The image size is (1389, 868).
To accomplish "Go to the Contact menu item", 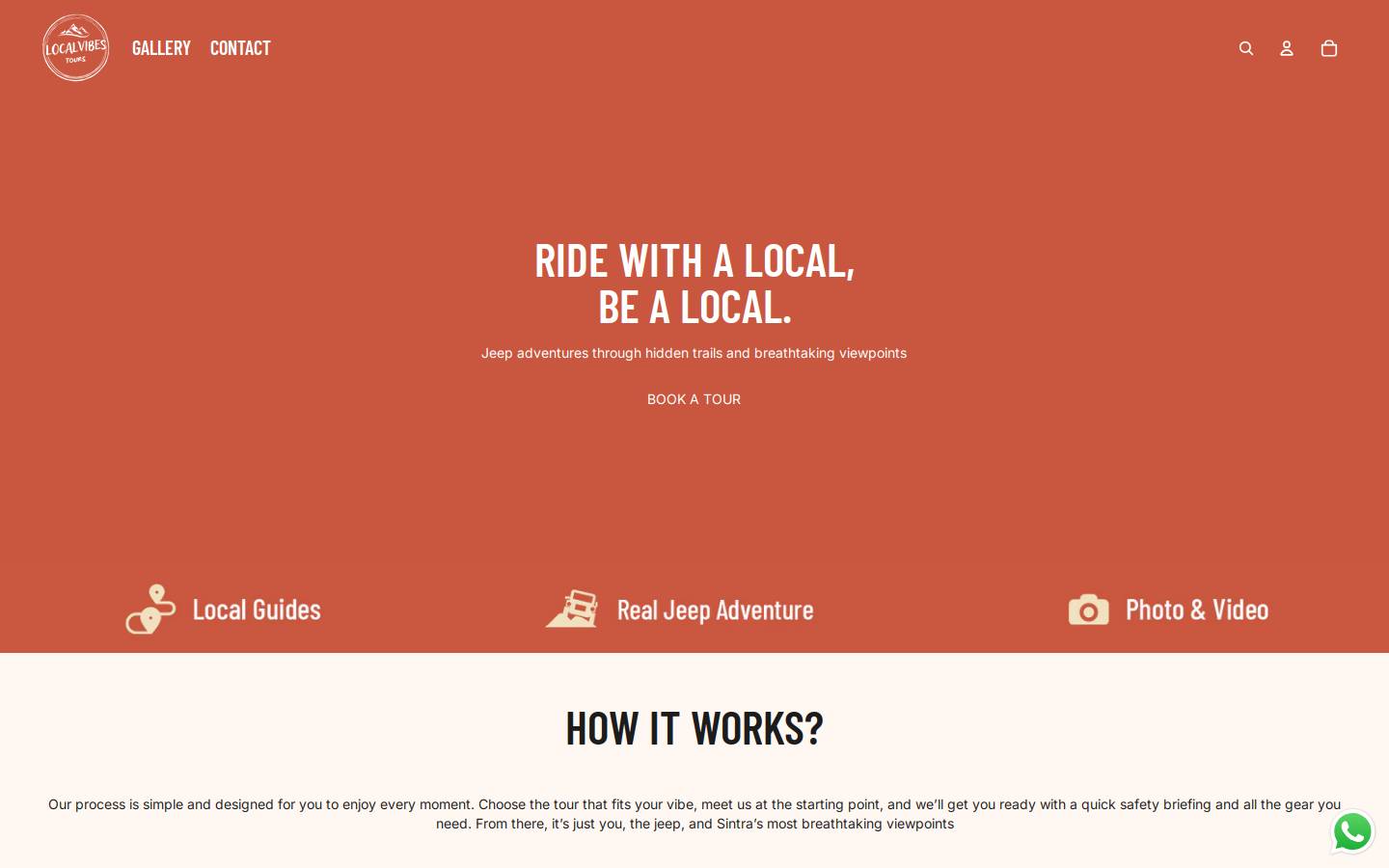I will coord(240,47).
